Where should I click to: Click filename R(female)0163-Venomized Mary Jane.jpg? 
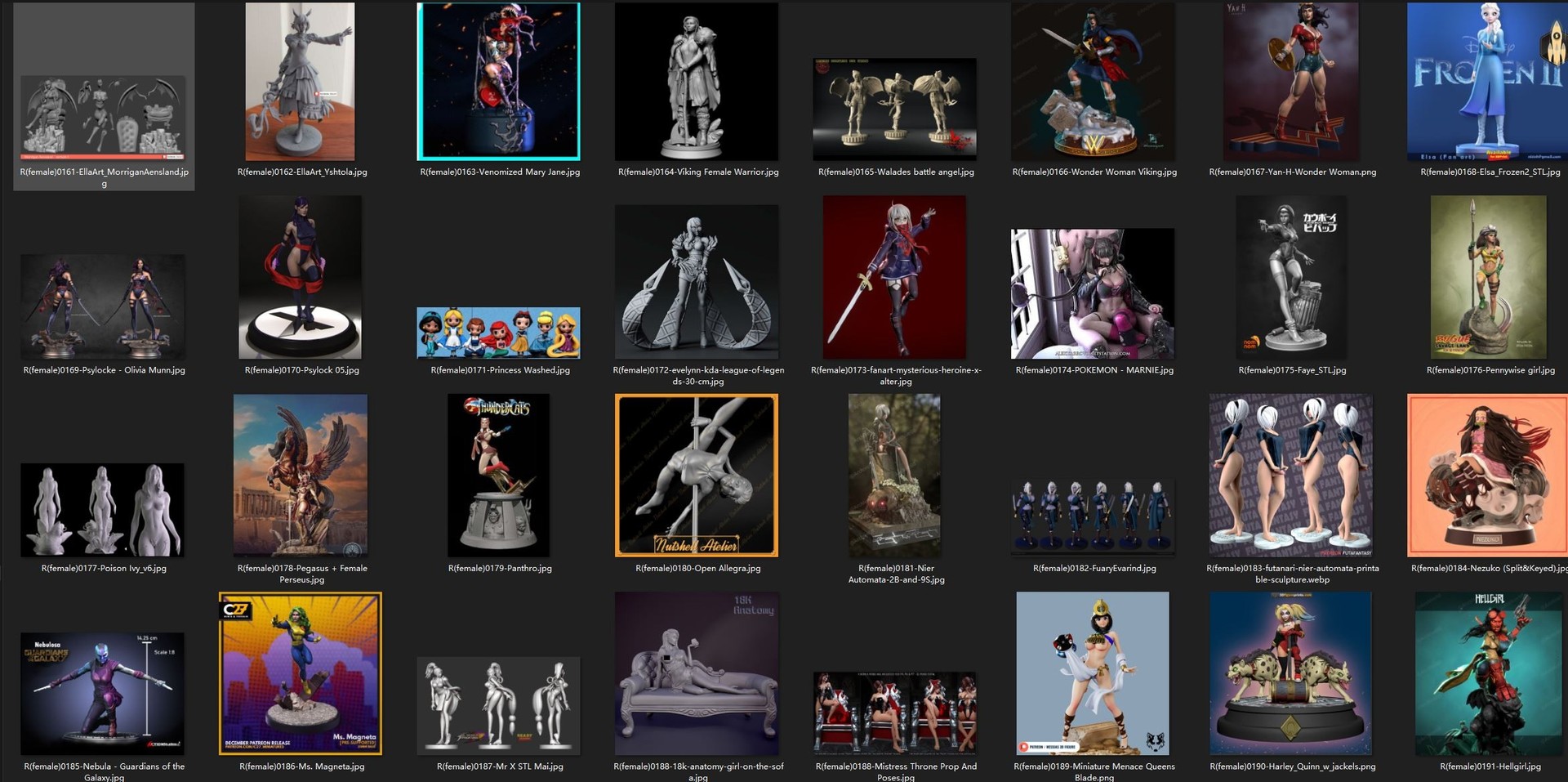tap(500, 172)
